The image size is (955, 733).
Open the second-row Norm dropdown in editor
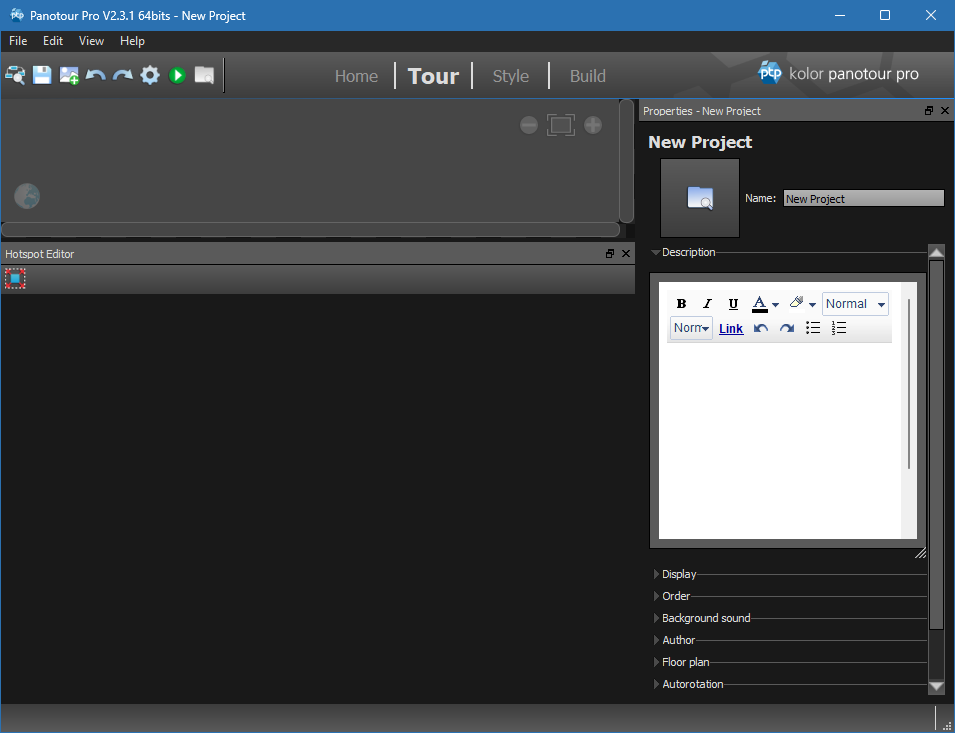tap(691, 328)
